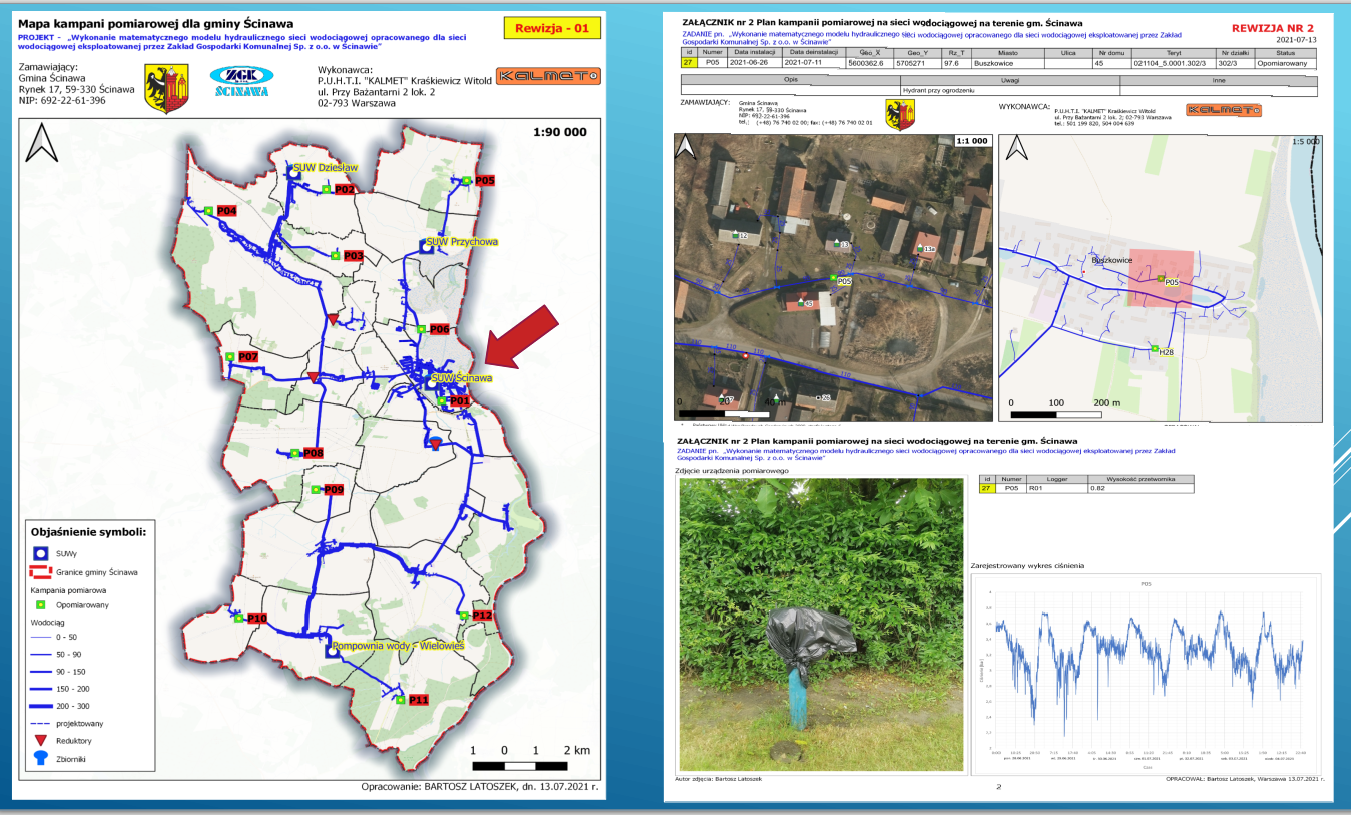Click the large red arrow pointing at Ścinawa
This screenshot has height=815, width=1351.
point(521,335)
